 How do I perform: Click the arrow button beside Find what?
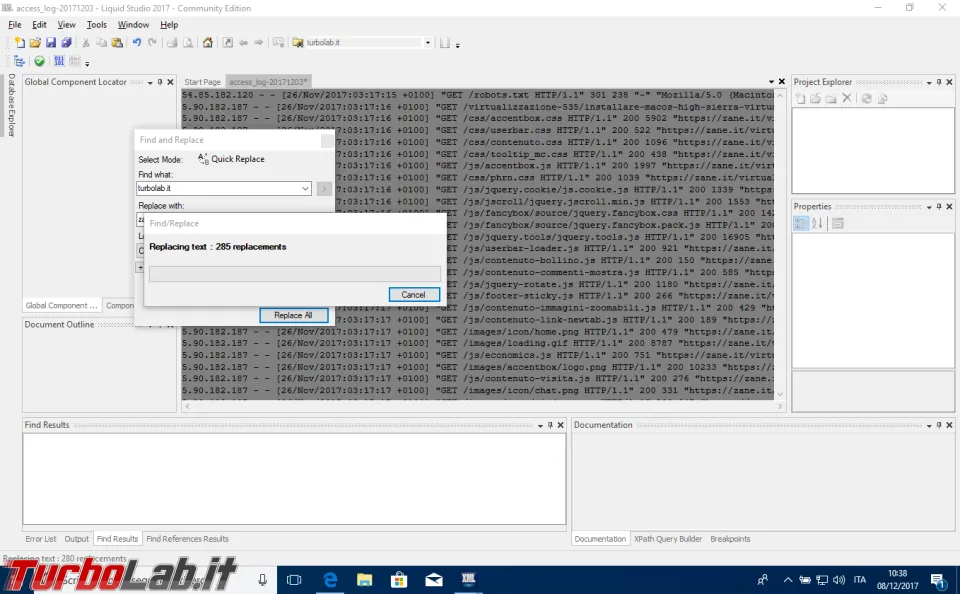pyautogui.click(x=324, y=189)
